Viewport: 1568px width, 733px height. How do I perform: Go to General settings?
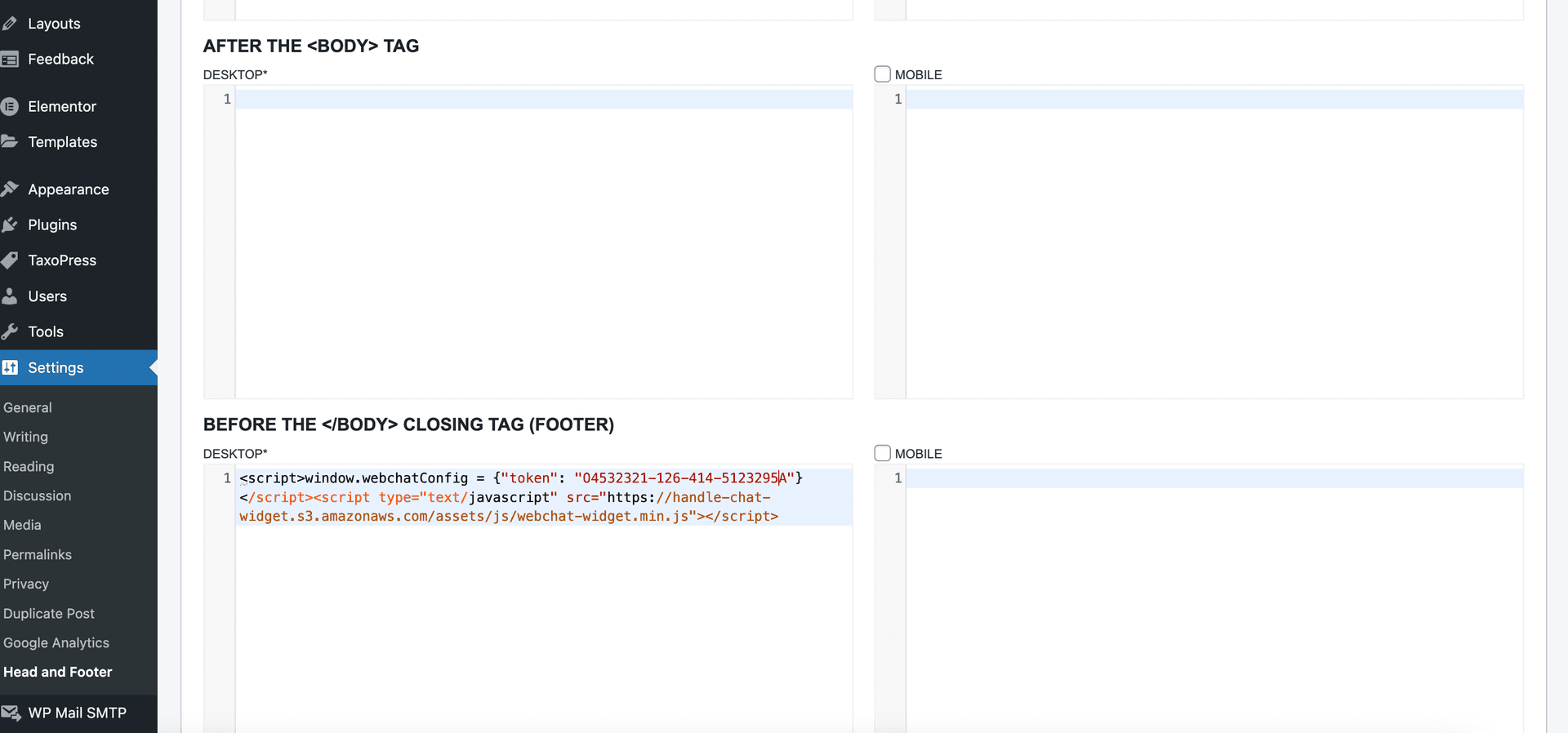tap(28, 407)
